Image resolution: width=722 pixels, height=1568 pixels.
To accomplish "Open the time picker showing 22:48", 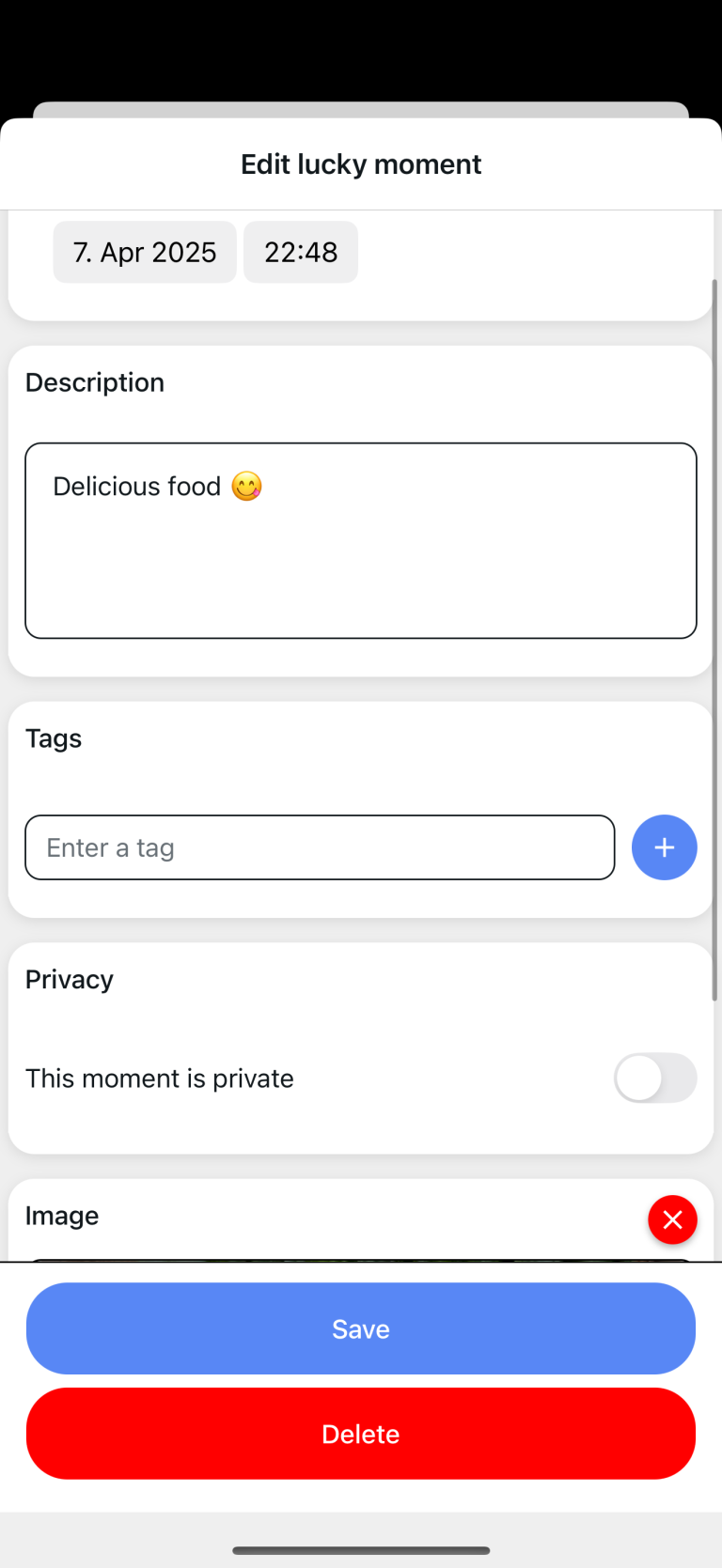I will [301, 252].
